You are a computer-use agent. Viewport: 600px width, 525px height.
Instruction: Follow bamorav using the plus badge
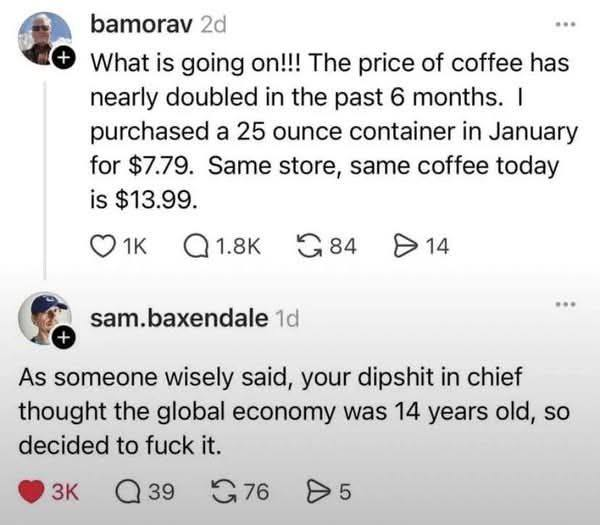coord(65,58)
